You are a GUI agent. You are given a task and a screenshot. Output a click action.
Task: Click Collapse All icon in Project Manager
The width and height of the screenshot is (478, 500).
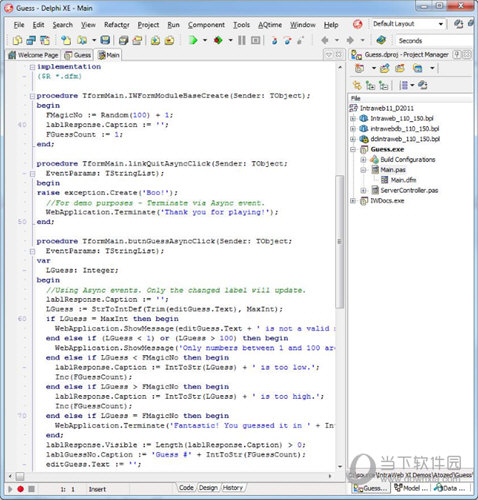tap(384, 85)
